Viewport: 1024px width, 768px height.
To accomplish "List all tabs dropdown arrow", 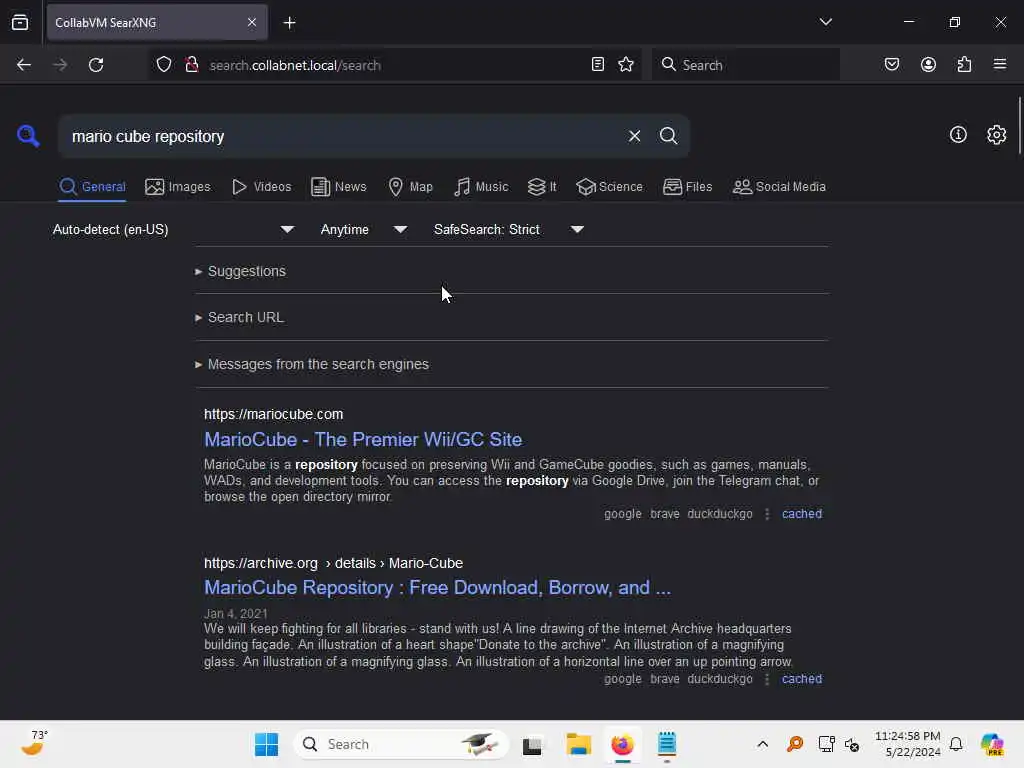I will point(825,22).
